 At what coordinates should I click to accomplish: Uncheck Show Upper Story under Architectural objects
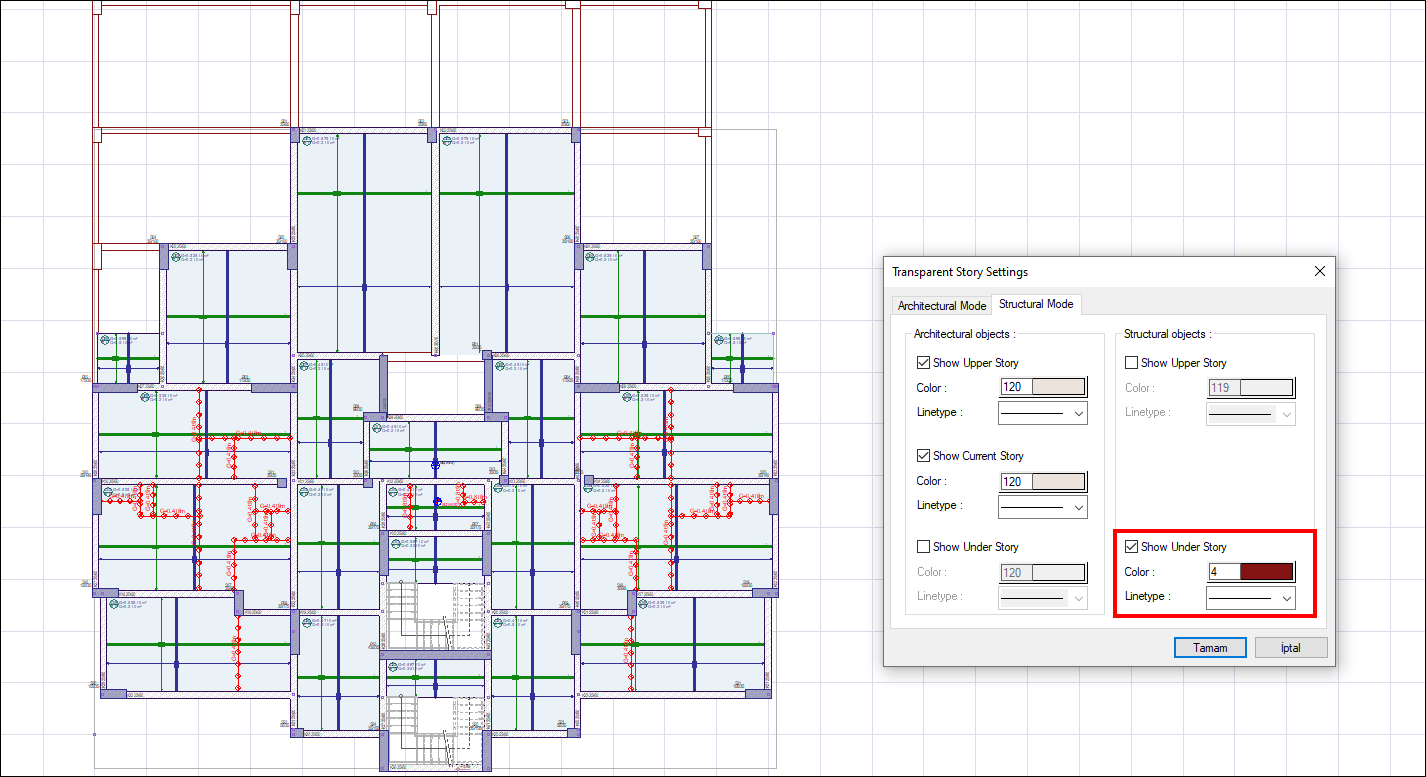[x=923, y=363]
